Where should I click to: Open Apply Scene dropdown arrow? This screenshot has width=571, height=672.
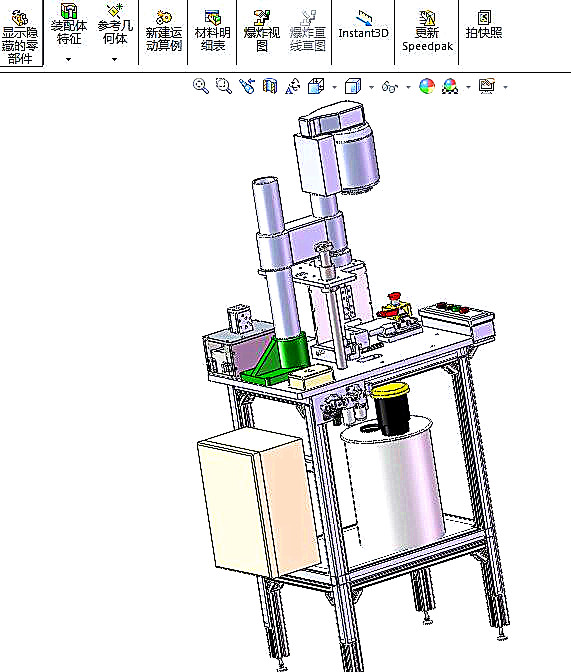tap(468, 87)
